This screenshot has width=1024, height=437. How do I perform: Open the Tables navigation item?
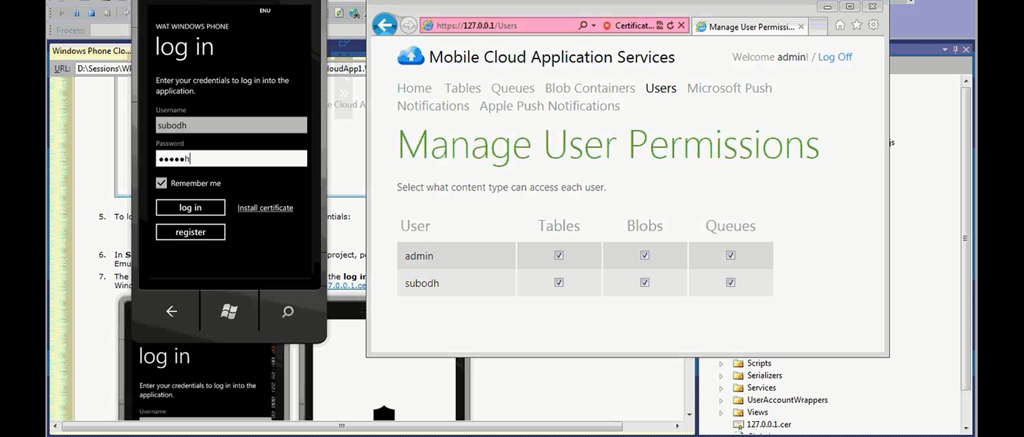coord(462,88)
